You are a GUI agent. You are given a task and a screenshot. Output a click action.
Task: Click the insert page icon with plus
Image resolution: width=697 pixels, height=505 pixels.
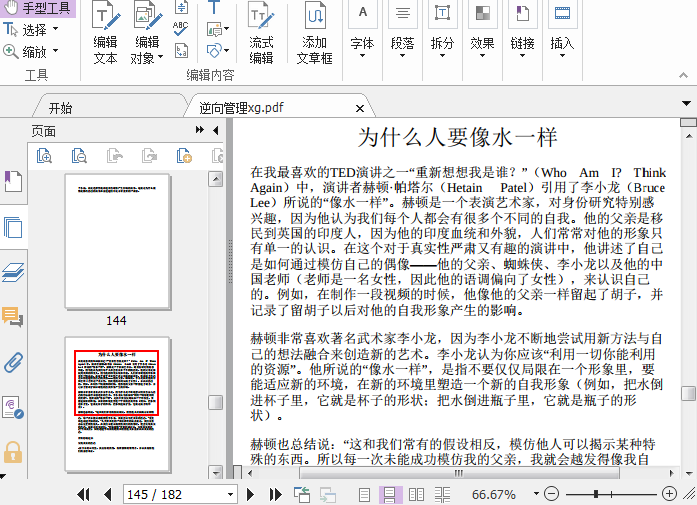(184, 156)
